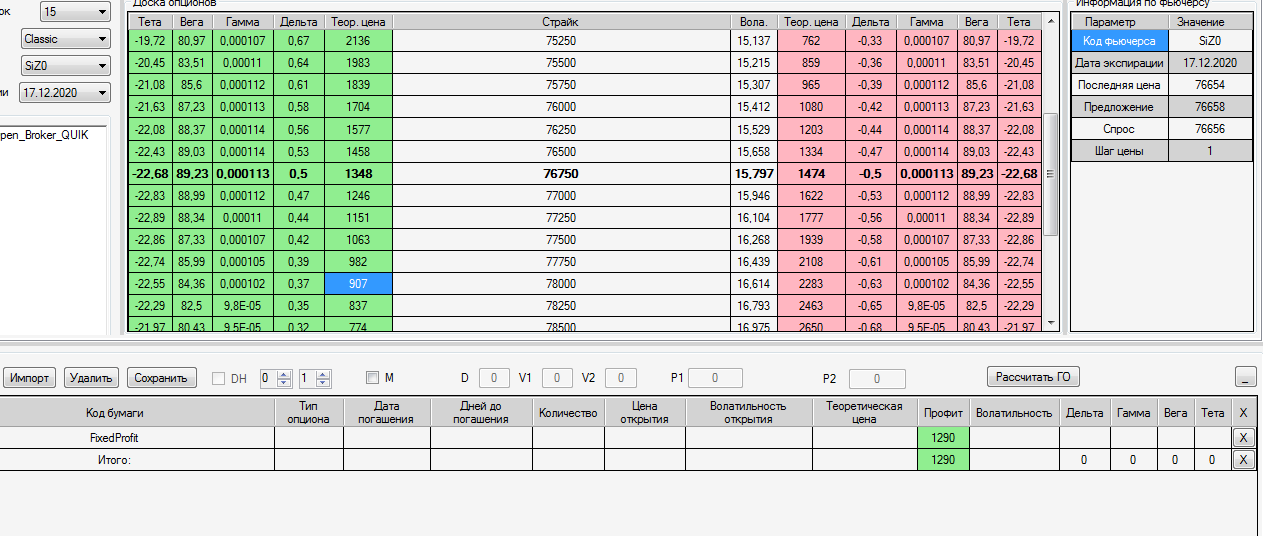Click the Профит column header
This screenshot has height=536, width=1263.
943,412
